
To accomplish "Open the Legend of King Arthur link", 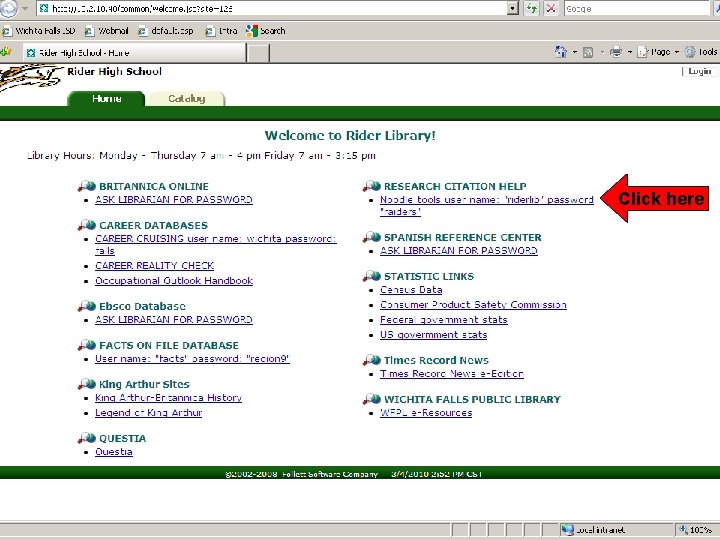I will (x=149, y=413).
